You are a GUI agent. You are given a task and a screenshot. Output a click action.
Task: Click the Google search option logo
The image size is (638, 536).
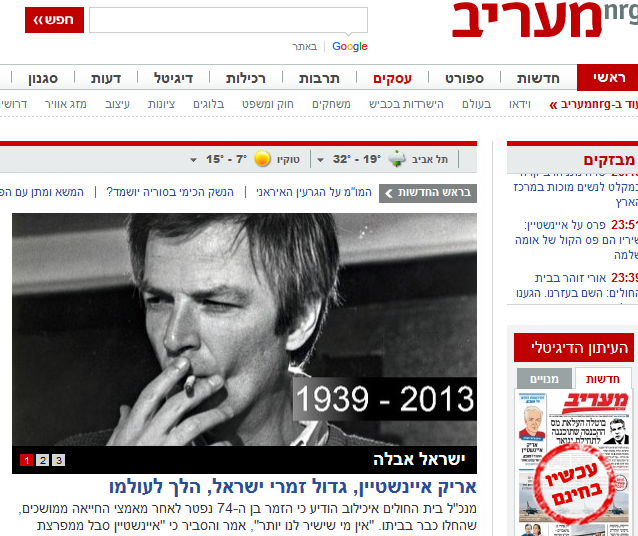(350, 46)
